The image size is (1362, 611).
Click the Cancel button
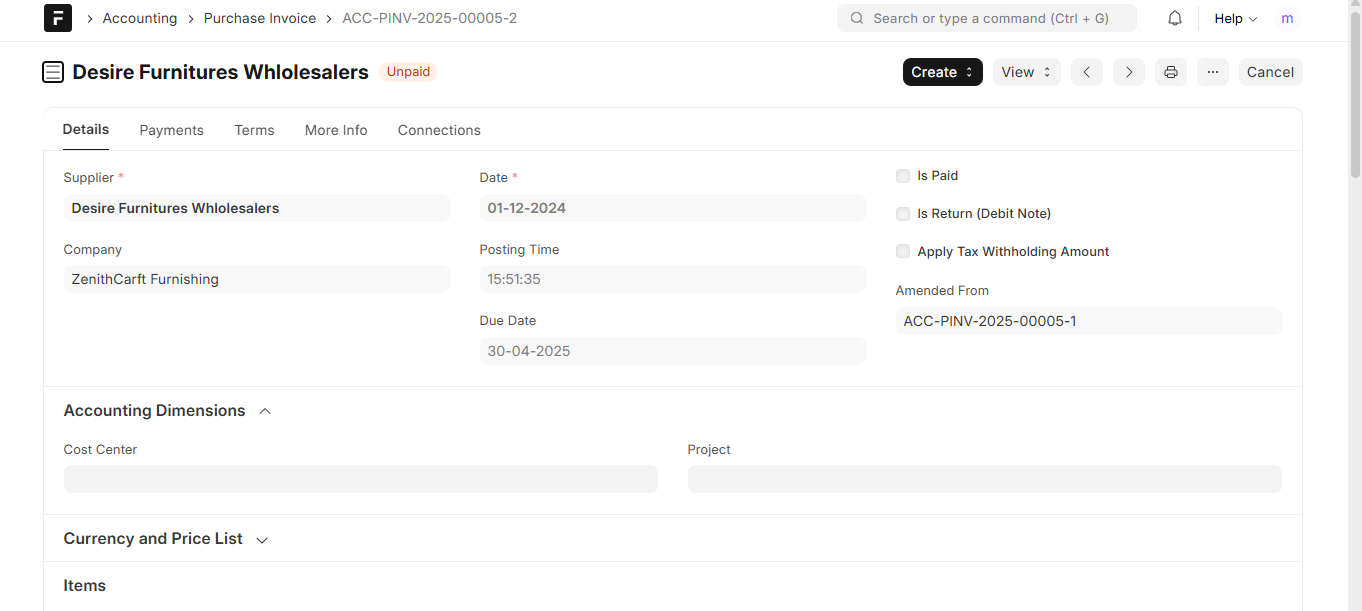coord(1271,72)
